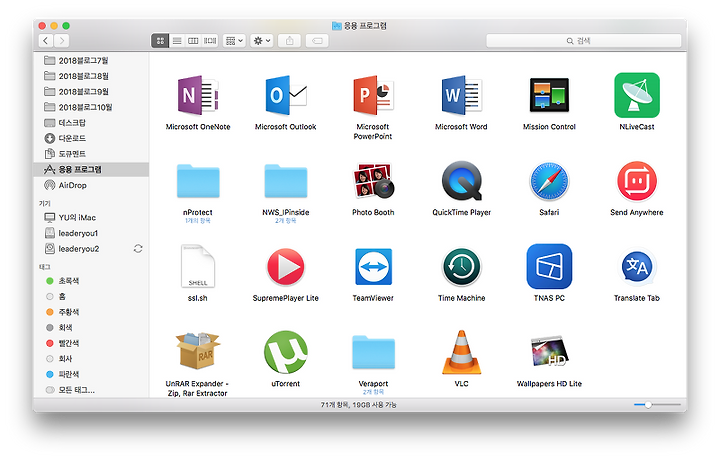Viewport: 720px width, 460px height.
Task: Select the Veraport folder
Action: tap(373, 352)
